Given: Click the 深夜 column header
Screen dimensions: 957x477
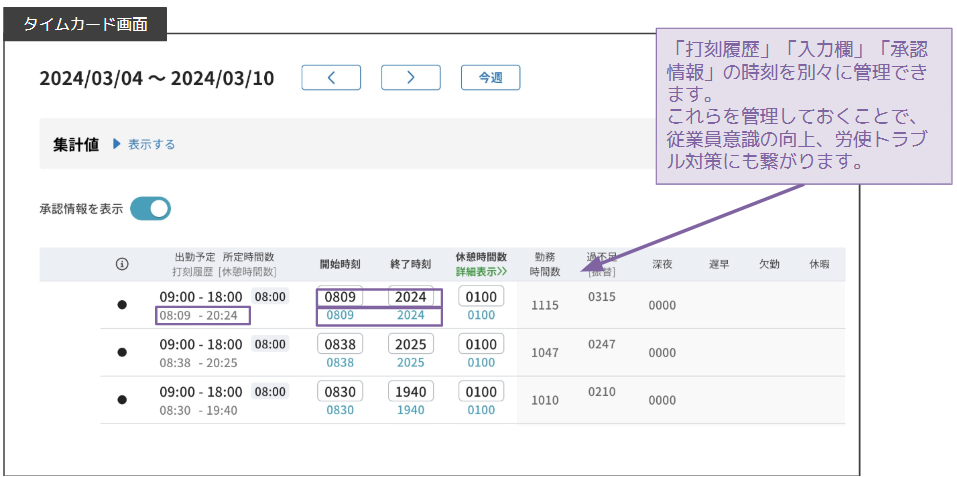Looking at the screenshot, I should point(662,264).
